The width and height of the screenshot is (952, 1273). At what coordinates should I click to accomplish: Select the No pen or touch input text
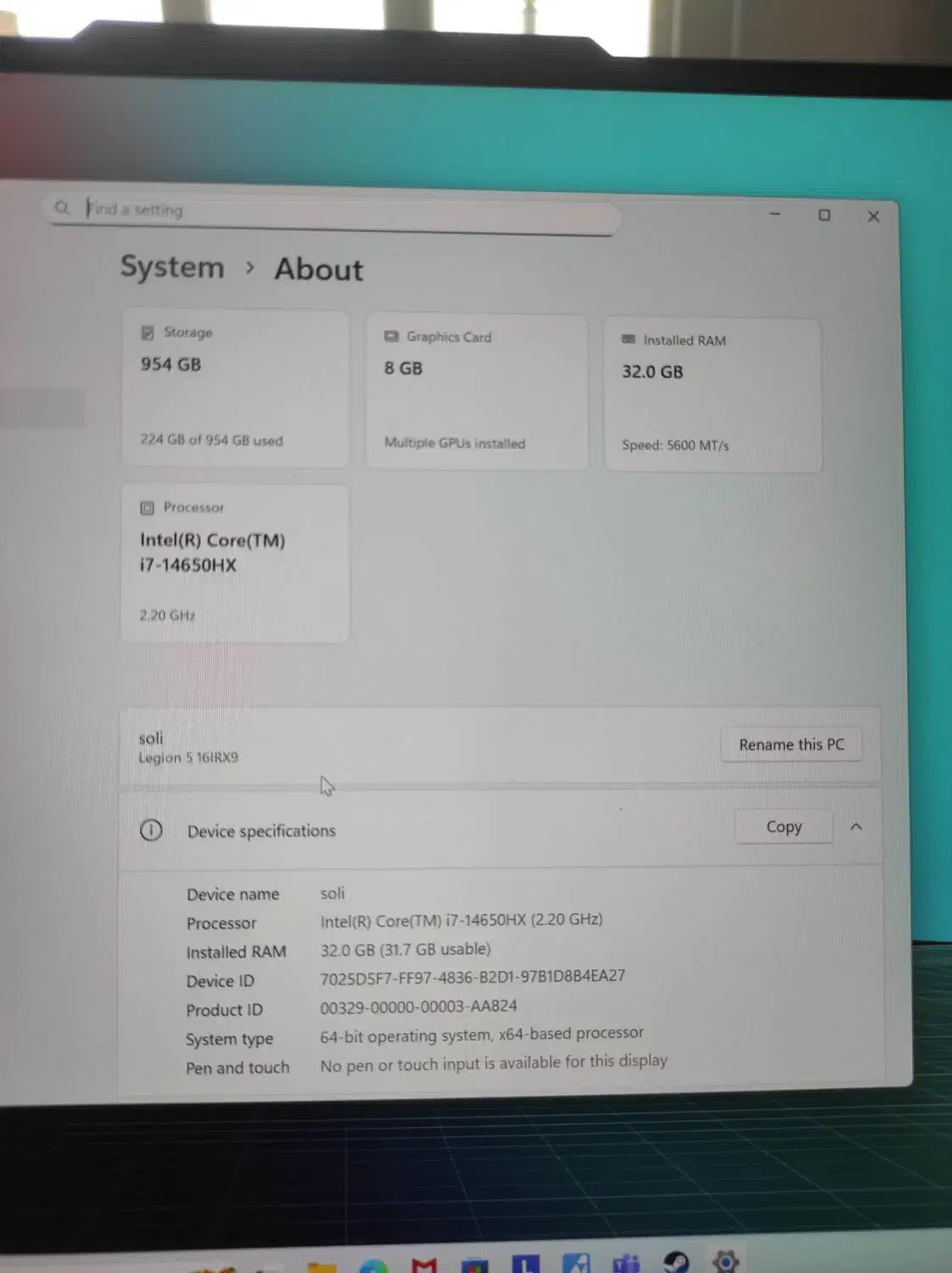tap(494, 1063)
